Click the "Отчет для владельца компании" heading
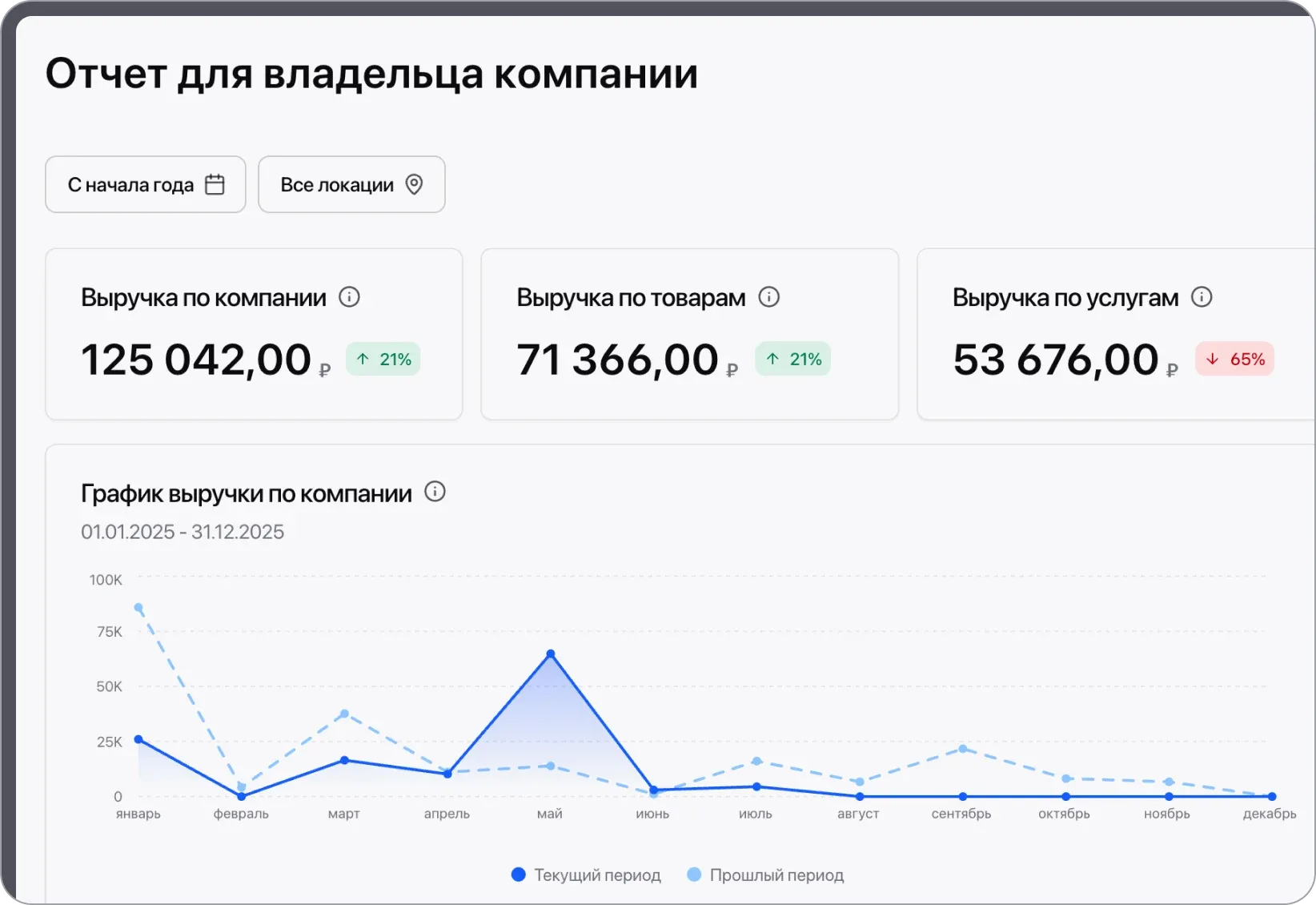Screen dimensions: 1316x905 [x=371, y=74]
